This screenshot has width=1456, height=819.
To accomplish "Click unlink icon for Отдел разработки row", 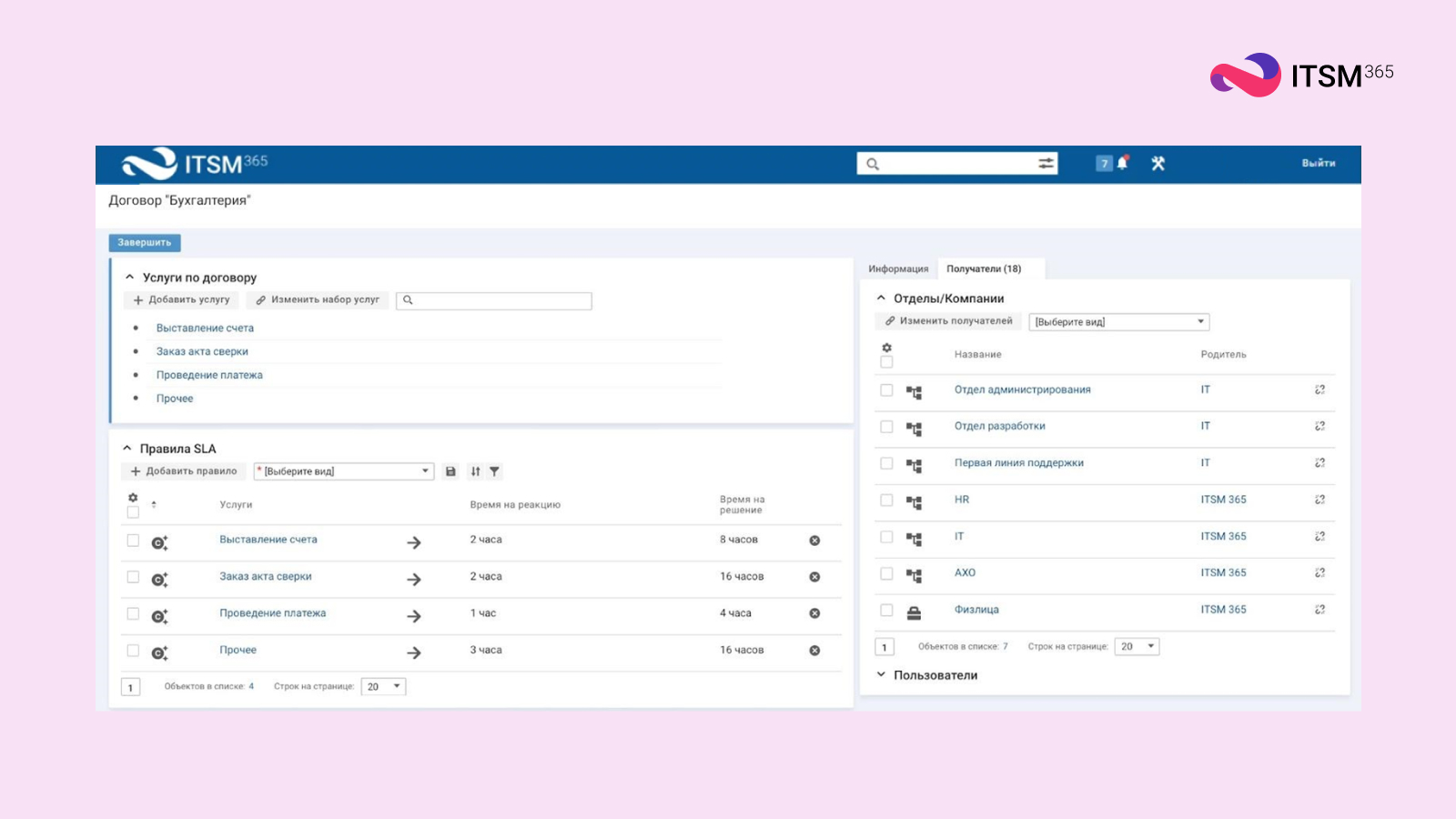I will pyautogui.click(x=1319, y=426).
